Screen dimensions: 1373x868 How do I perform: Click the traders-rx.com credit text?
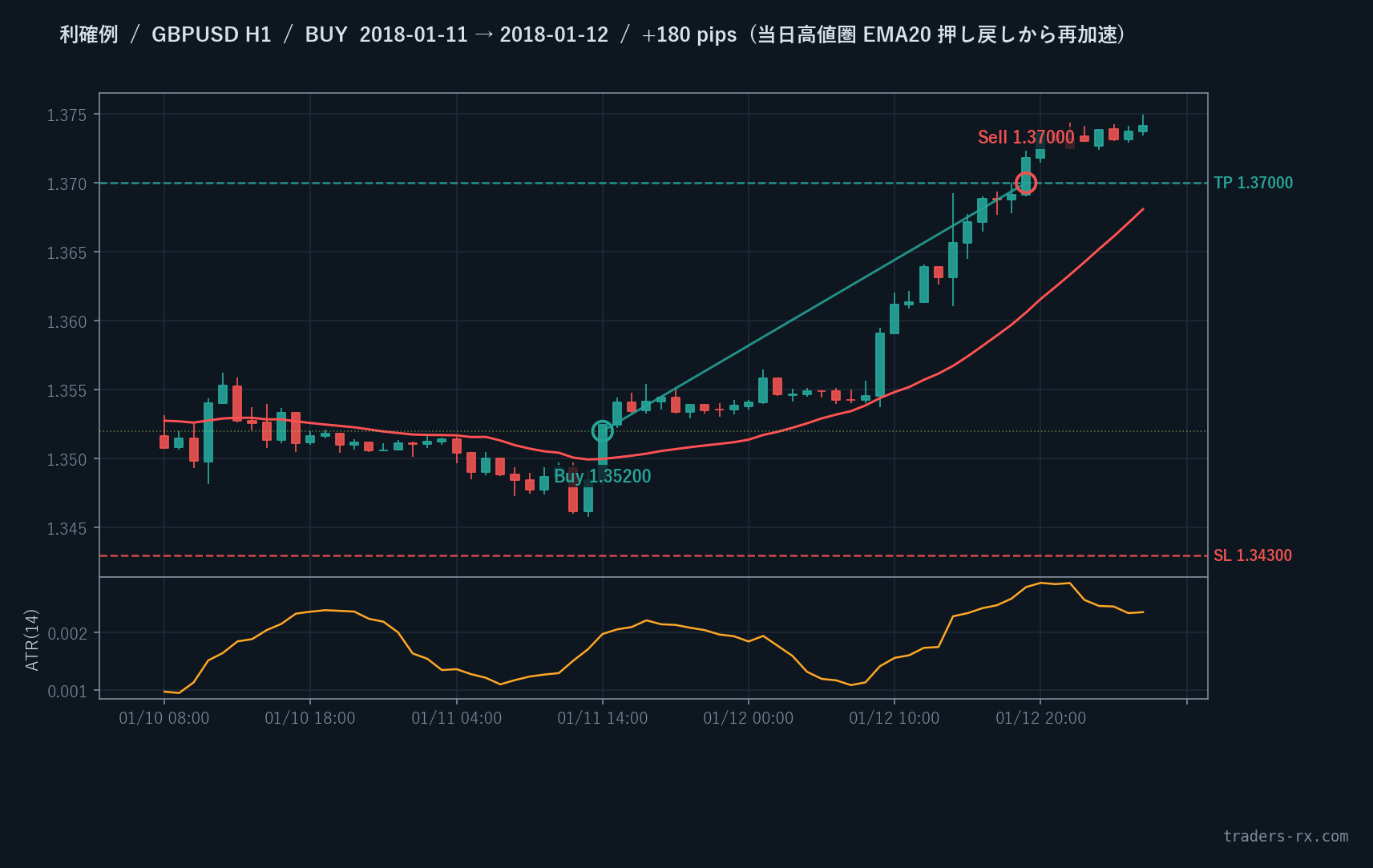point(1286,836)
